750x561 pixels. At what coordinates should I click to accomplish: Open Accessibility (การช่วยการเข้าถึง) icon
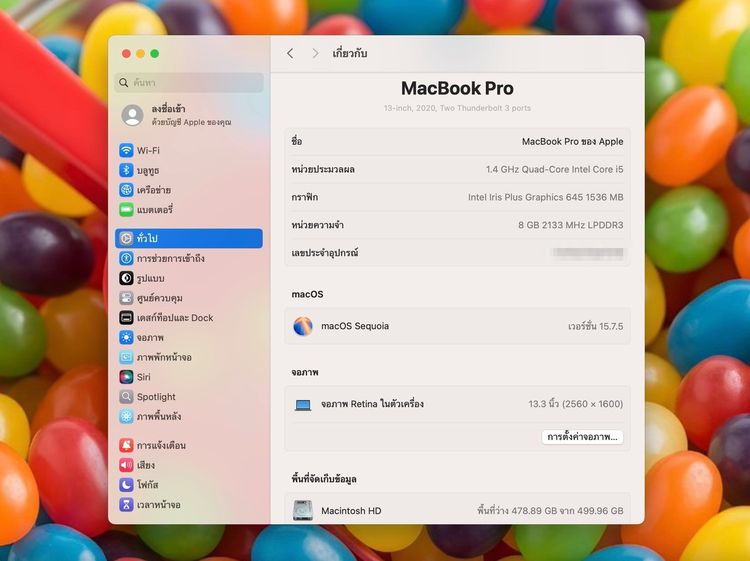click(x=126, y=258)
